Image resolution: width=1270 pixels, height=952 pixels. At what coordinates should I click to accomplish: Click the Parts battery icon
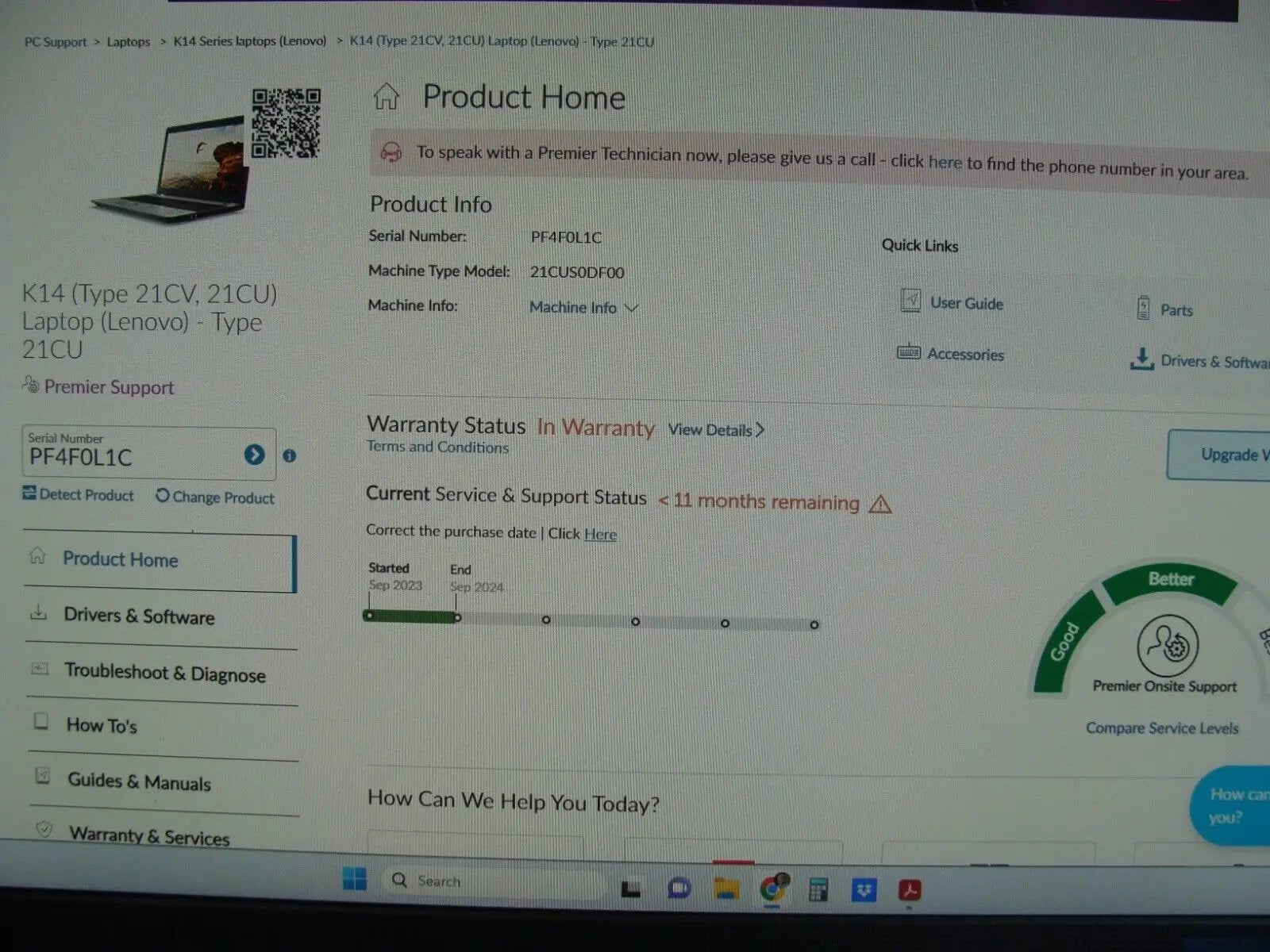click(1143, 308)
